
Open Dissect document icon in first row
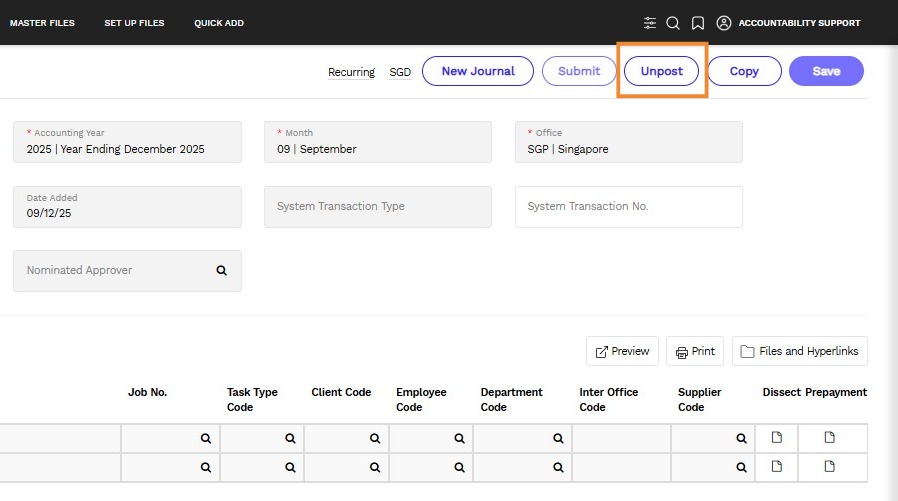(x=777, y=437)
